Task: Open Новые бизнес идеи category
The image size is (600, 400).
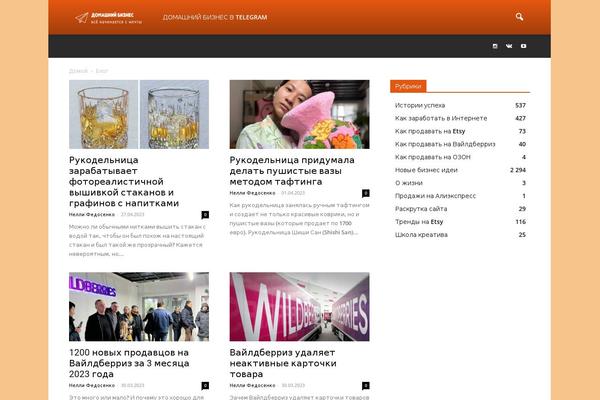Action: click(x=426, y=170)
